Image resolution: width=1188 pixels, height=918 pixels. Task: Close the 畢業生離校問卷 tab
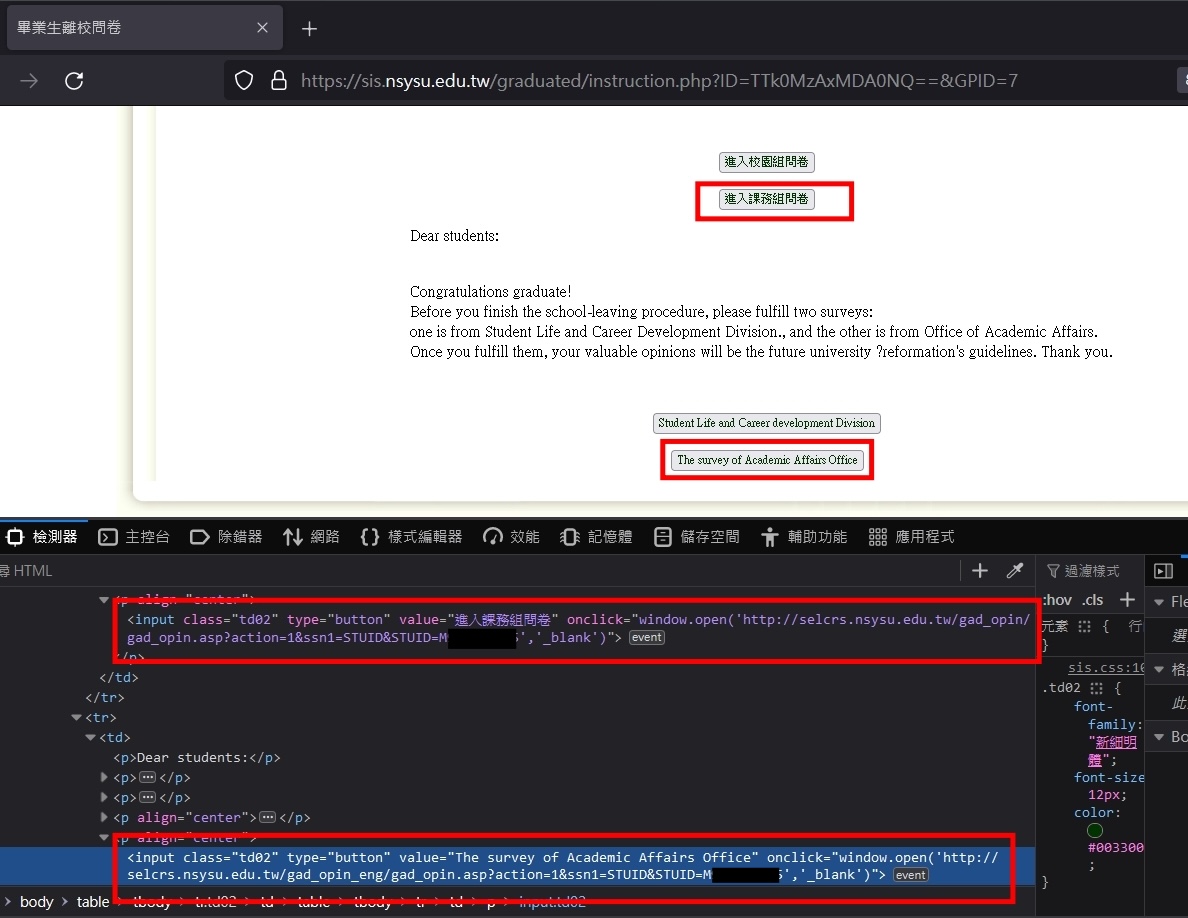click(262, 27)
